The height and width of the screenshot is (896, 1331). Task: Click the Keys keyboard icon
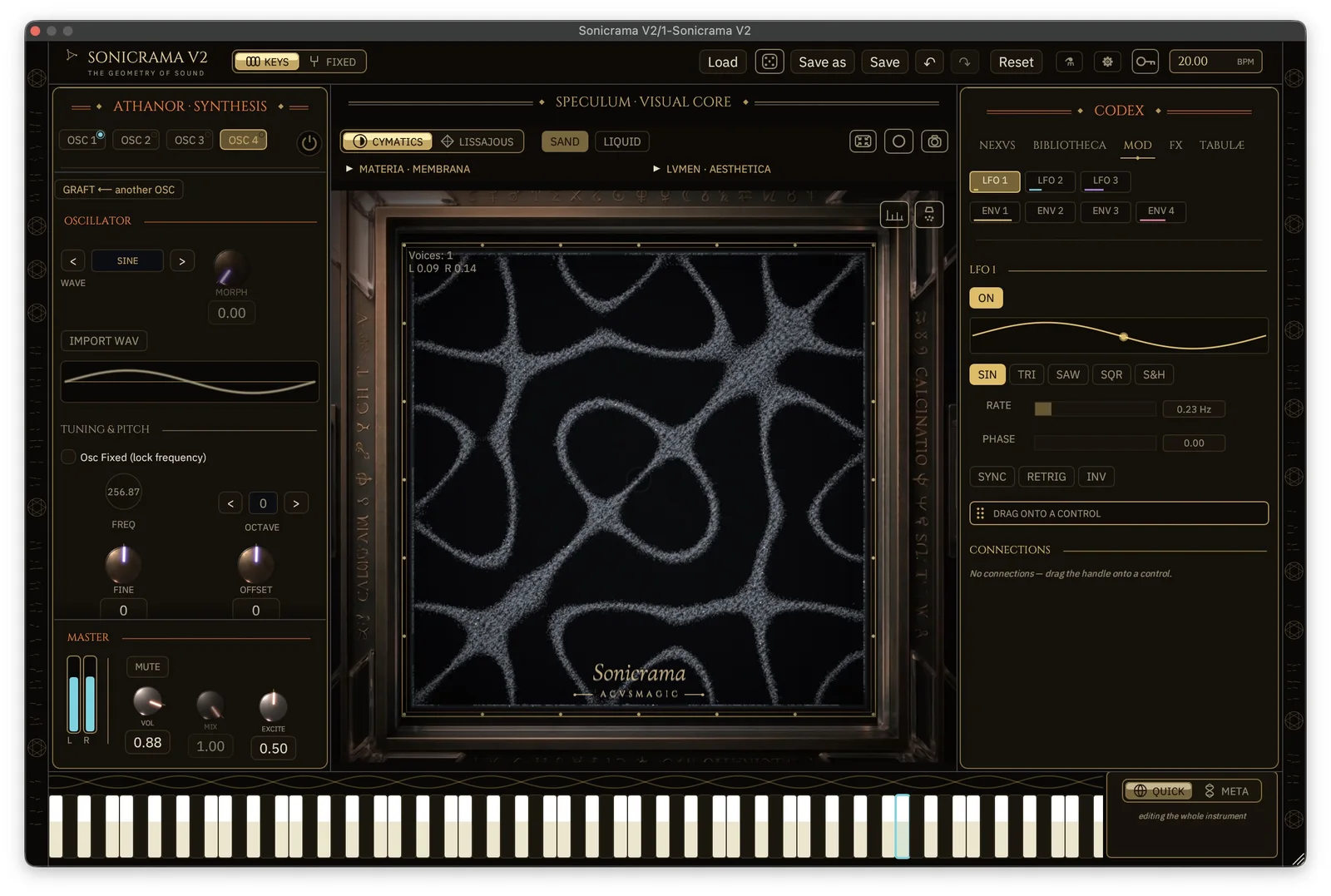pyautogui.click(x=253, y=62)
